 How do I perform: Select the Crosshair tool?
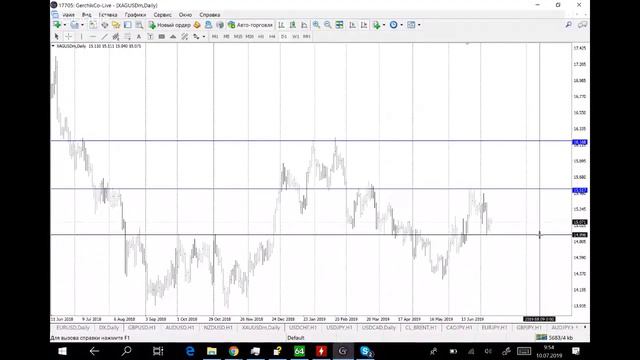[68, 36]
